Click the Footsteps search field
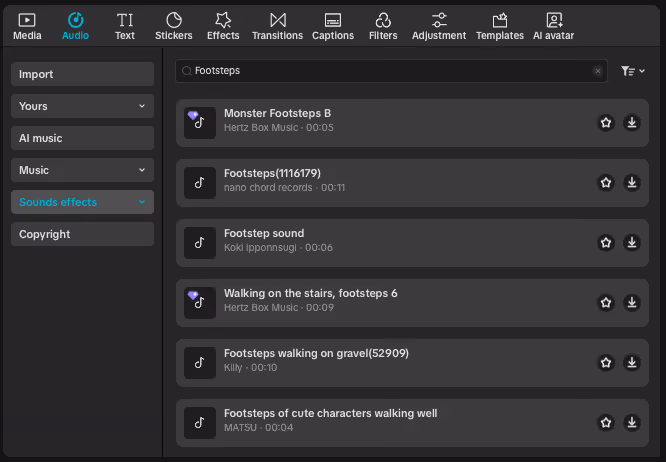666x462 pixels. click(x=391, y=71)
